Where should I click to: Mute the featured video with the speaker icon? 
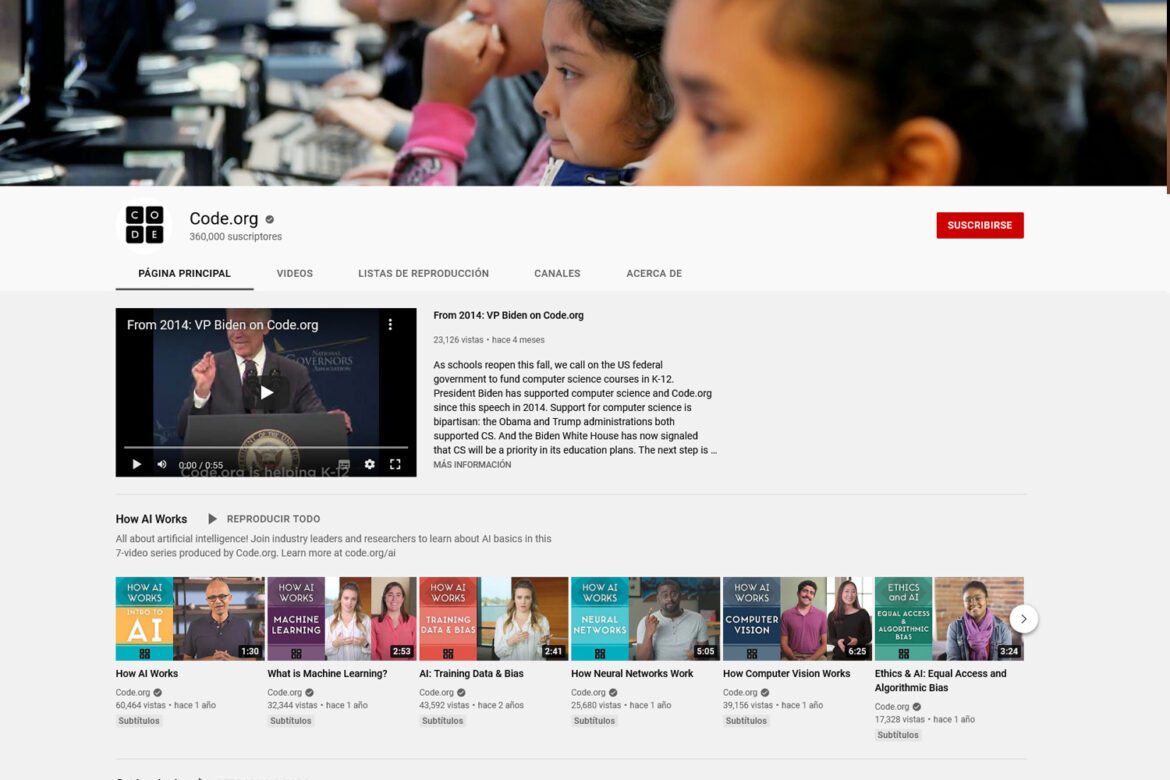point(162,464)
